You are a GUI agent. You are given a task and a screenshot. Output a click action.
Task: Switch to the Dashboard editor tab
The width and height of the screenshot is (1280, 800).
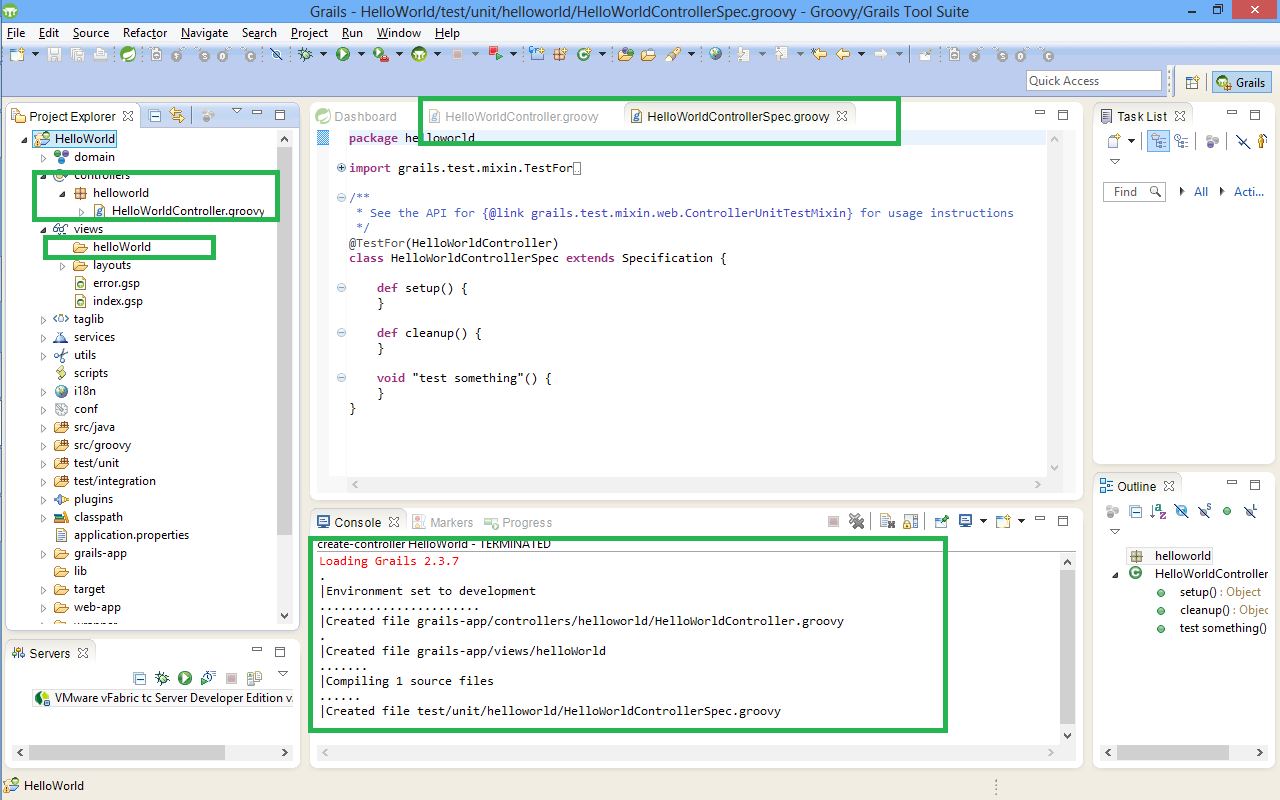click(356, 116)
